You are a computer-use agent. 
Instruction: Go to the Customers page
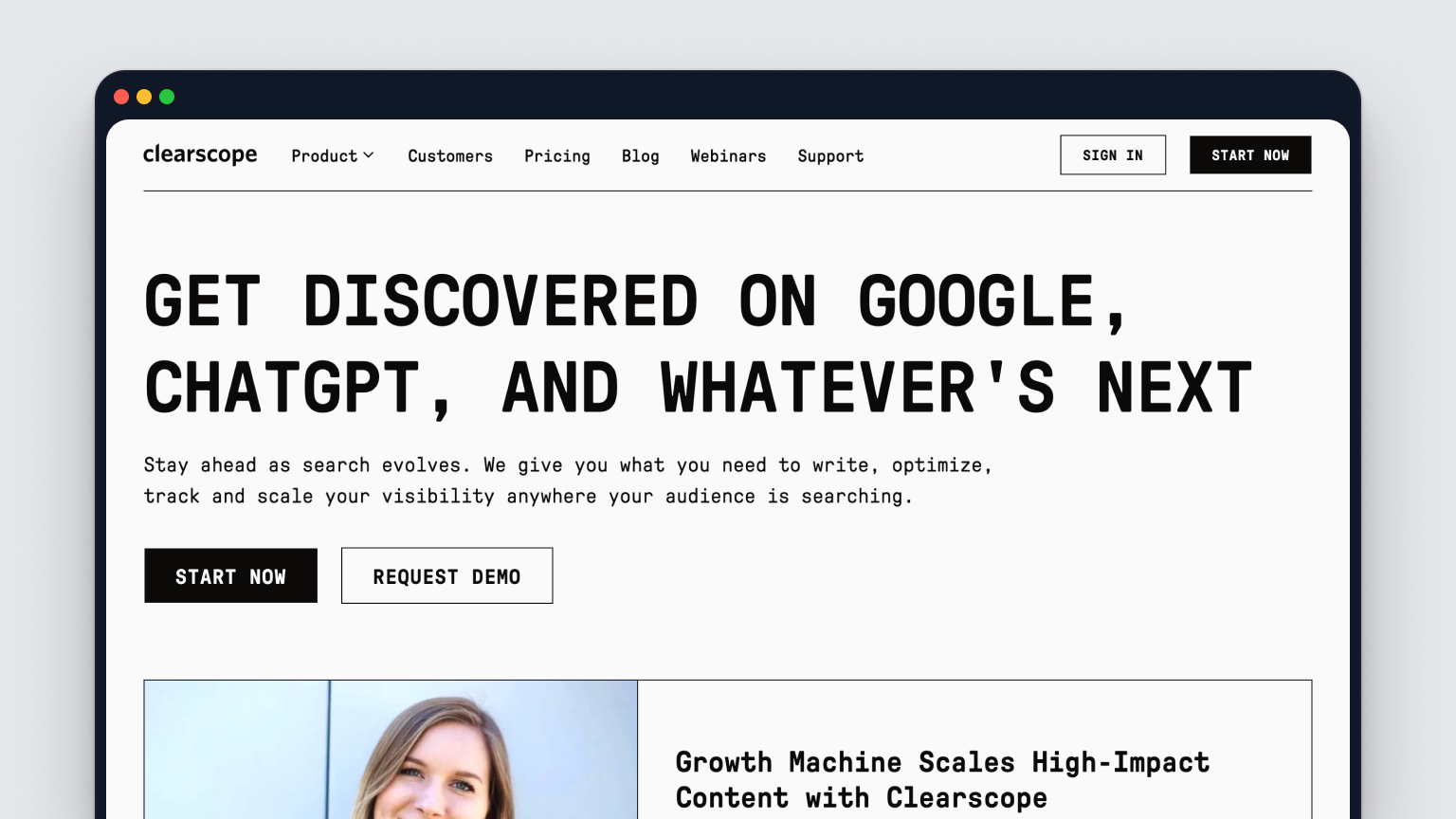[x=450, y=155]
